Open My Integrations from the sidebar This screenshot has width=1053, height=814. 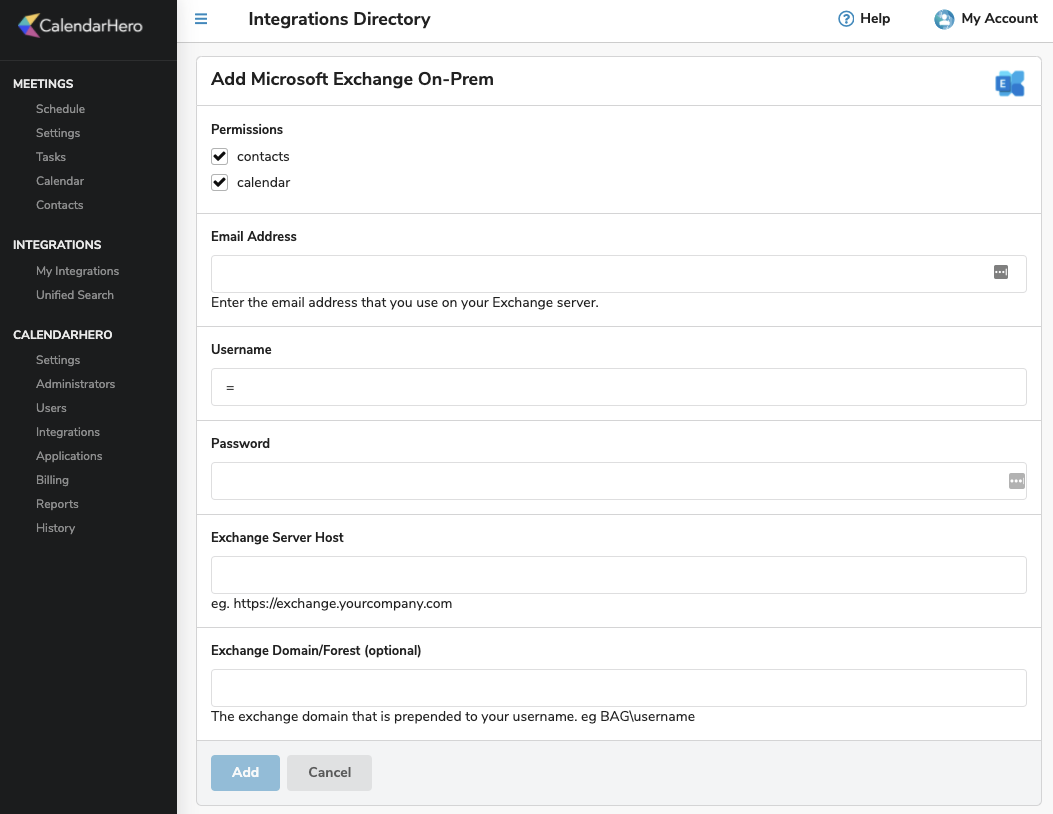77,271
